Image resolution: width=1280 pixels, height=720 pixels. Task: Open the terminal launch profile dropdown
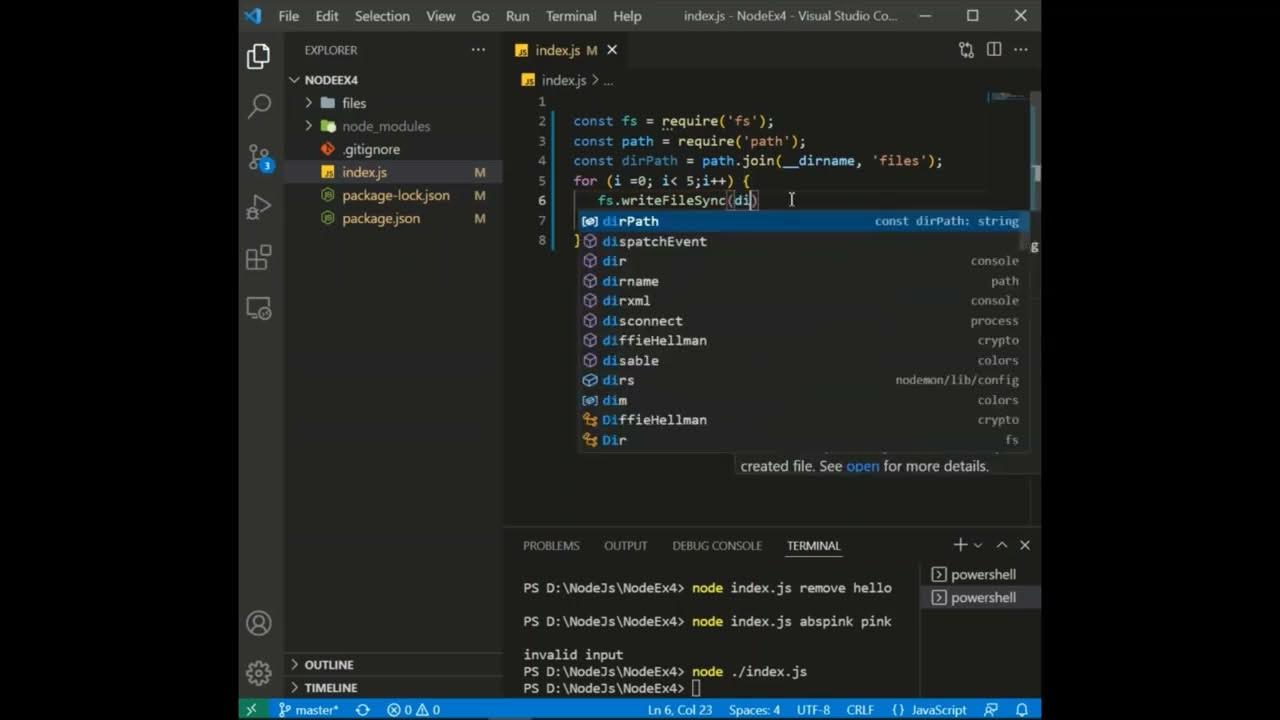pos(978,545)
